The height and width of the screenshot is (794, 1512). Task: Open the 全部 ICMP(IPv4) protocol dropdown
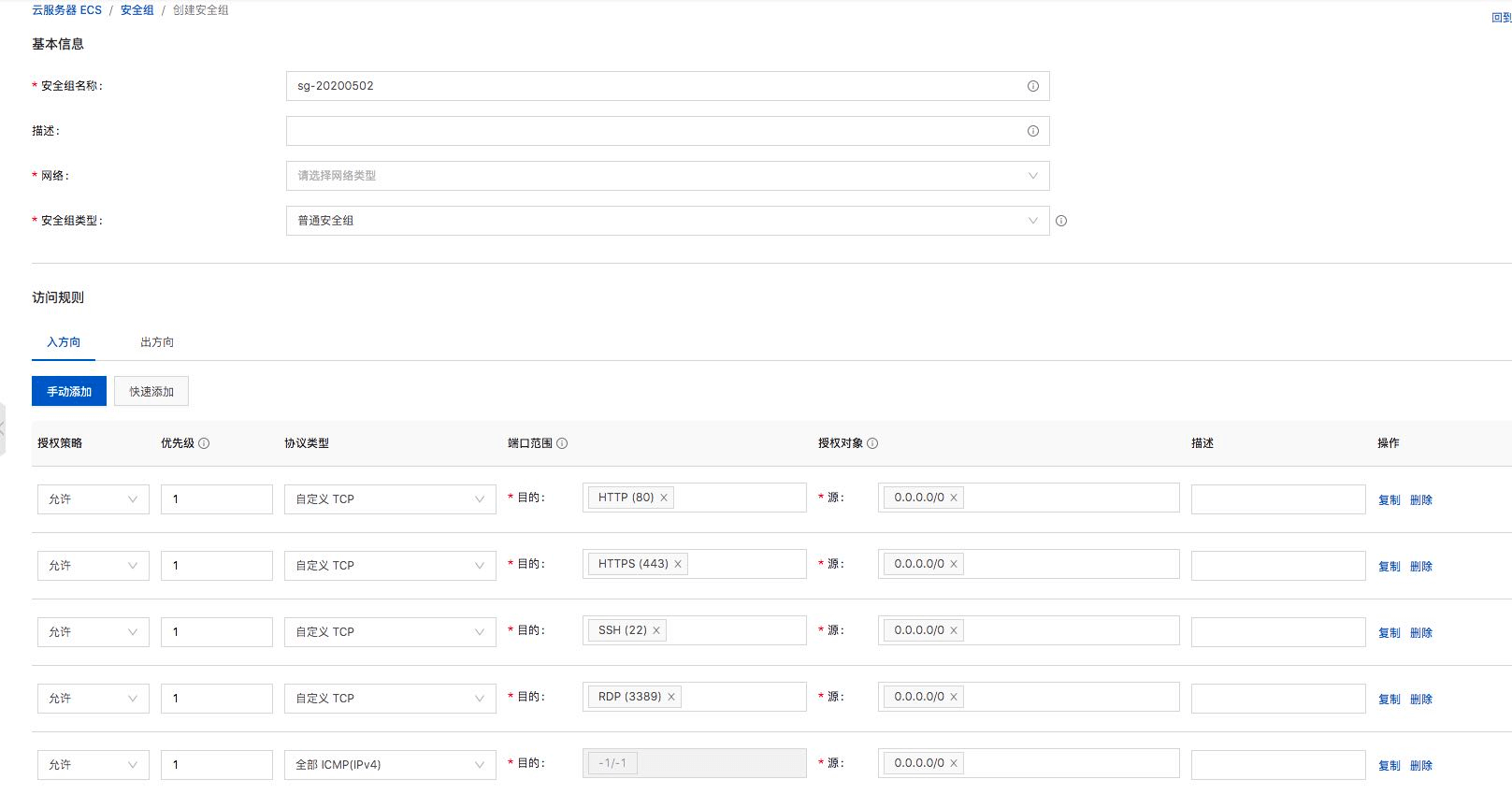point(390,765)
